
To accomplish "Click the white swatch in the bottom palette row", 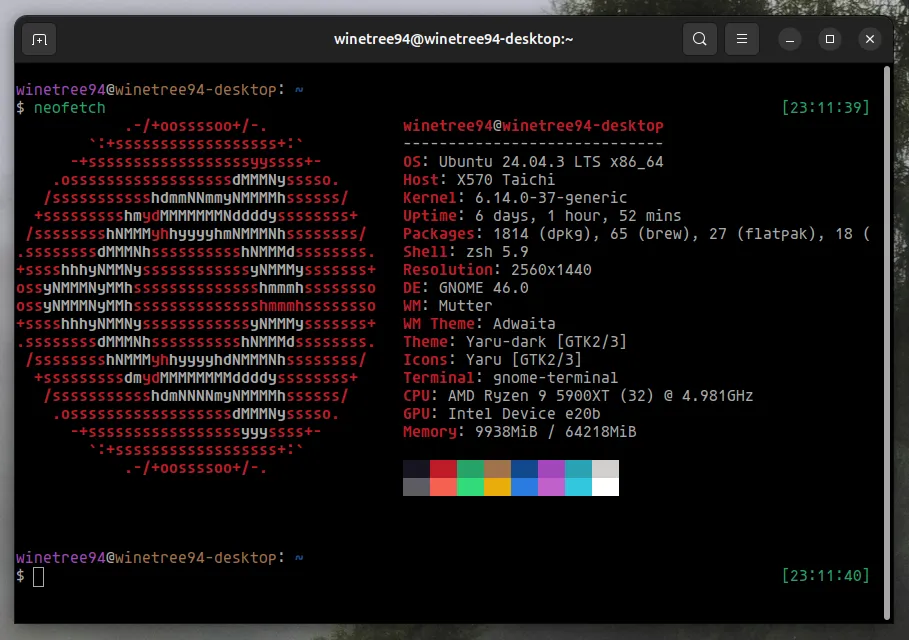I will tap(605, 487).
